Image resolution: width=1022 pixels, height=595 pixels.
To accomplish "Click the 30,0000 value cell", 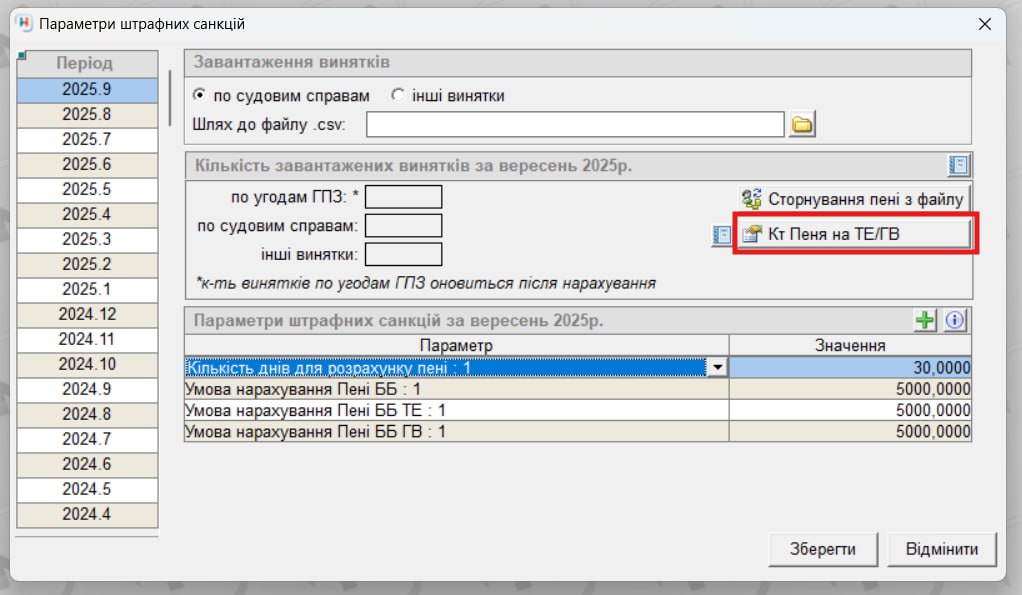I will pyautogui.click(x=850, y=368).
